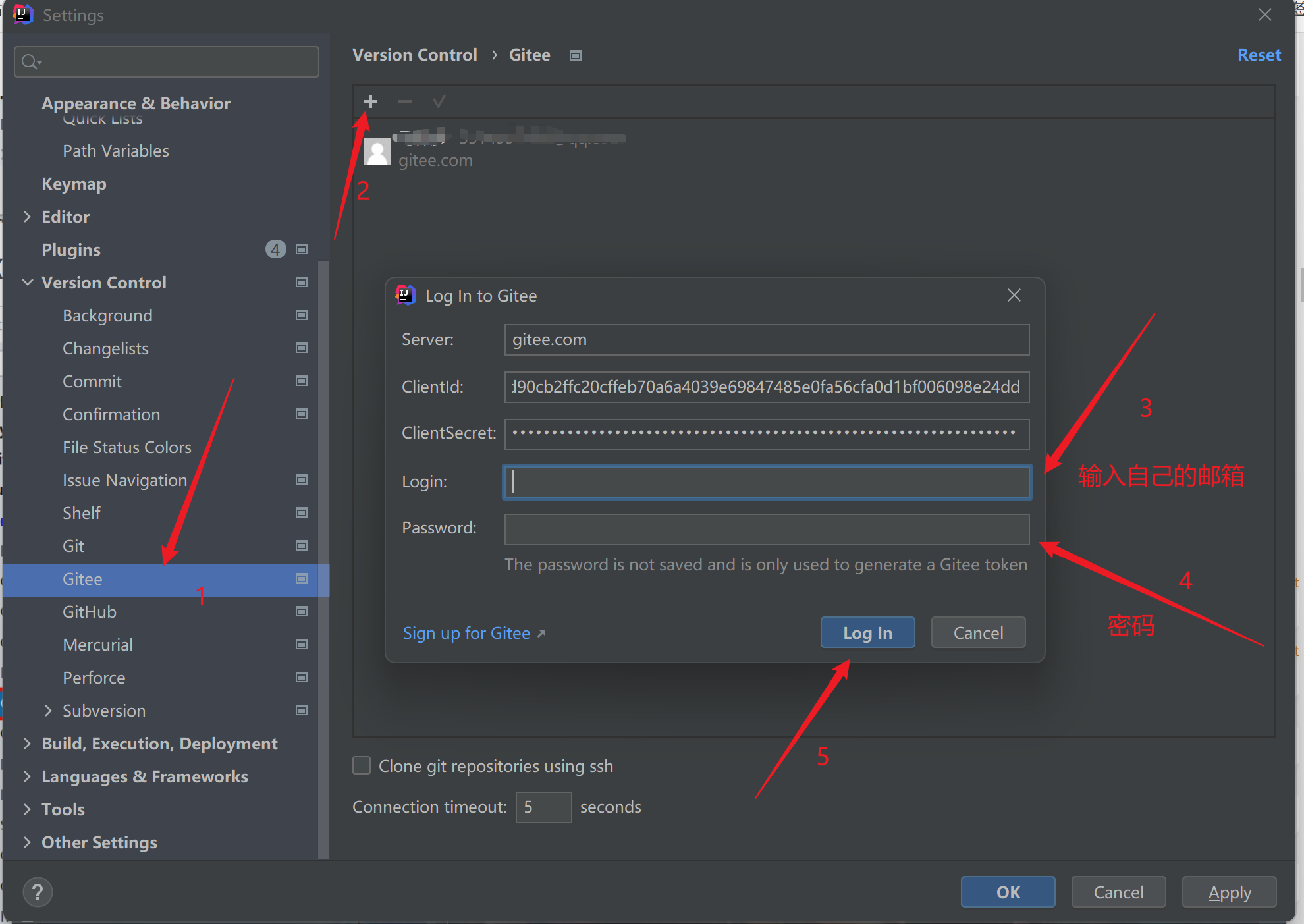1304x924 pixels.
Task: Click the ClientSecret input field
Action: (767, 434)
